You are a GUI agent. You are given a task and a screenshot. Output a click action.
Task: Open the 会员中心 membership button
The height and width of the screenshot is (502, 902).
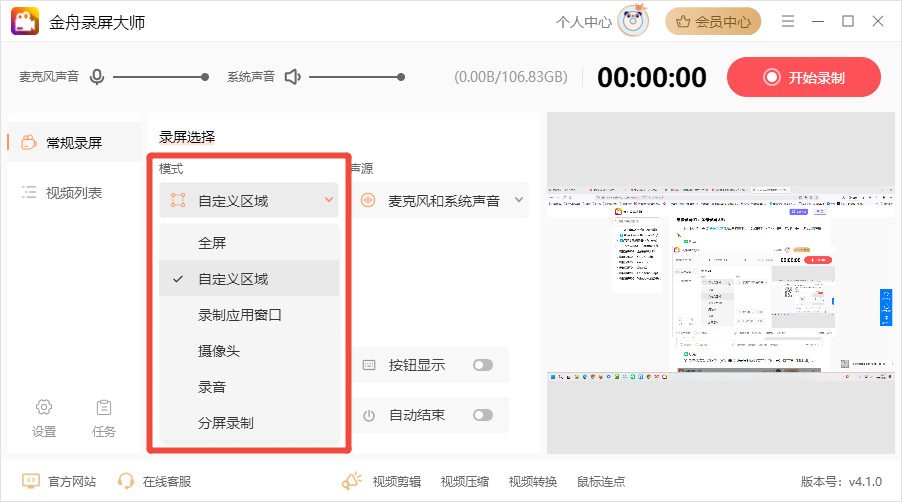coord(713,22)
